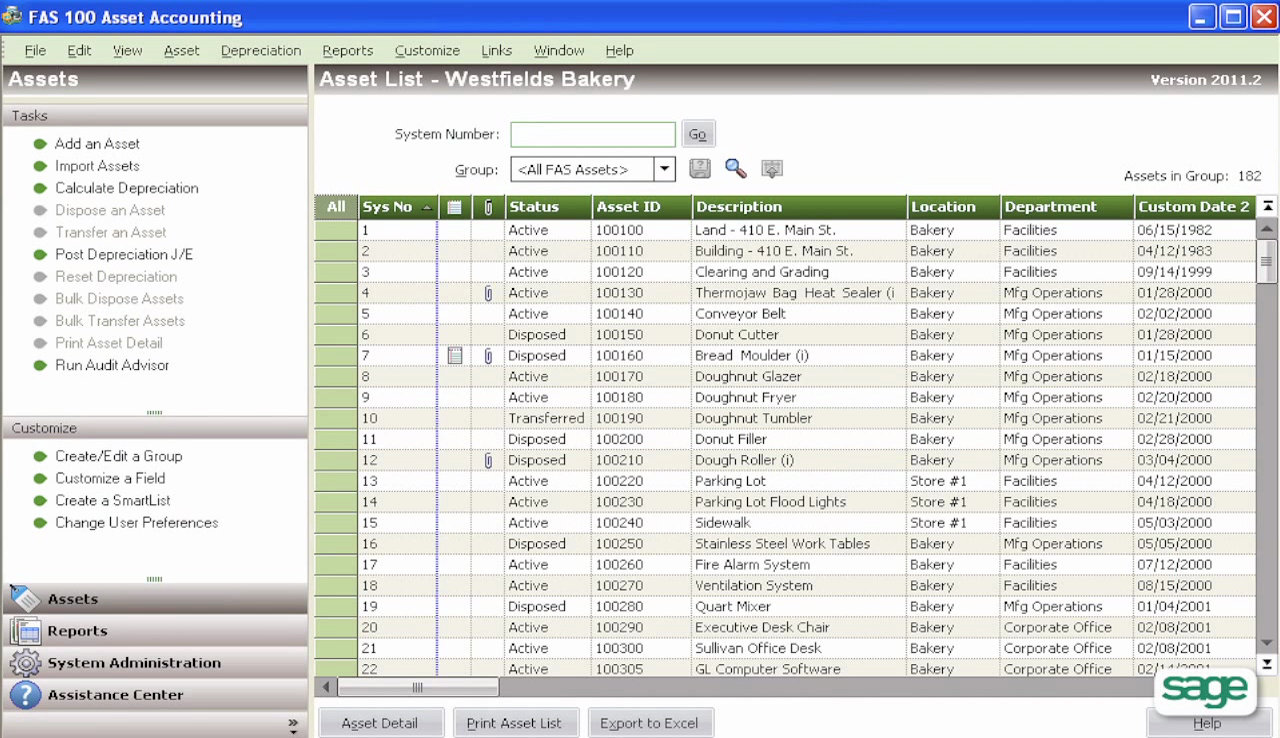Click the Assets navigation pane icon

[x=25, y=598]
